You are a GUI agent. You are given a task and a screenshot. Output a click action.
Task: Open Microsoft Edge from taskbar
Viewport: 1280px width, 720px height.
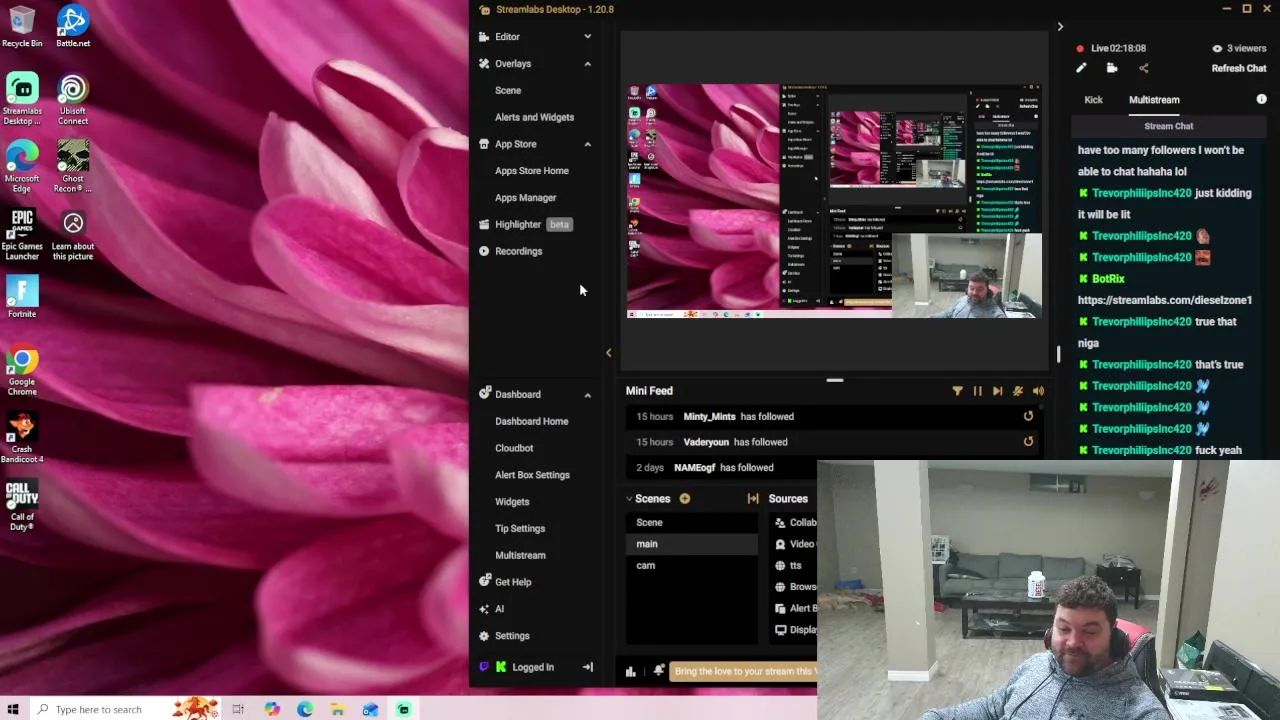(x=304, y=709)
